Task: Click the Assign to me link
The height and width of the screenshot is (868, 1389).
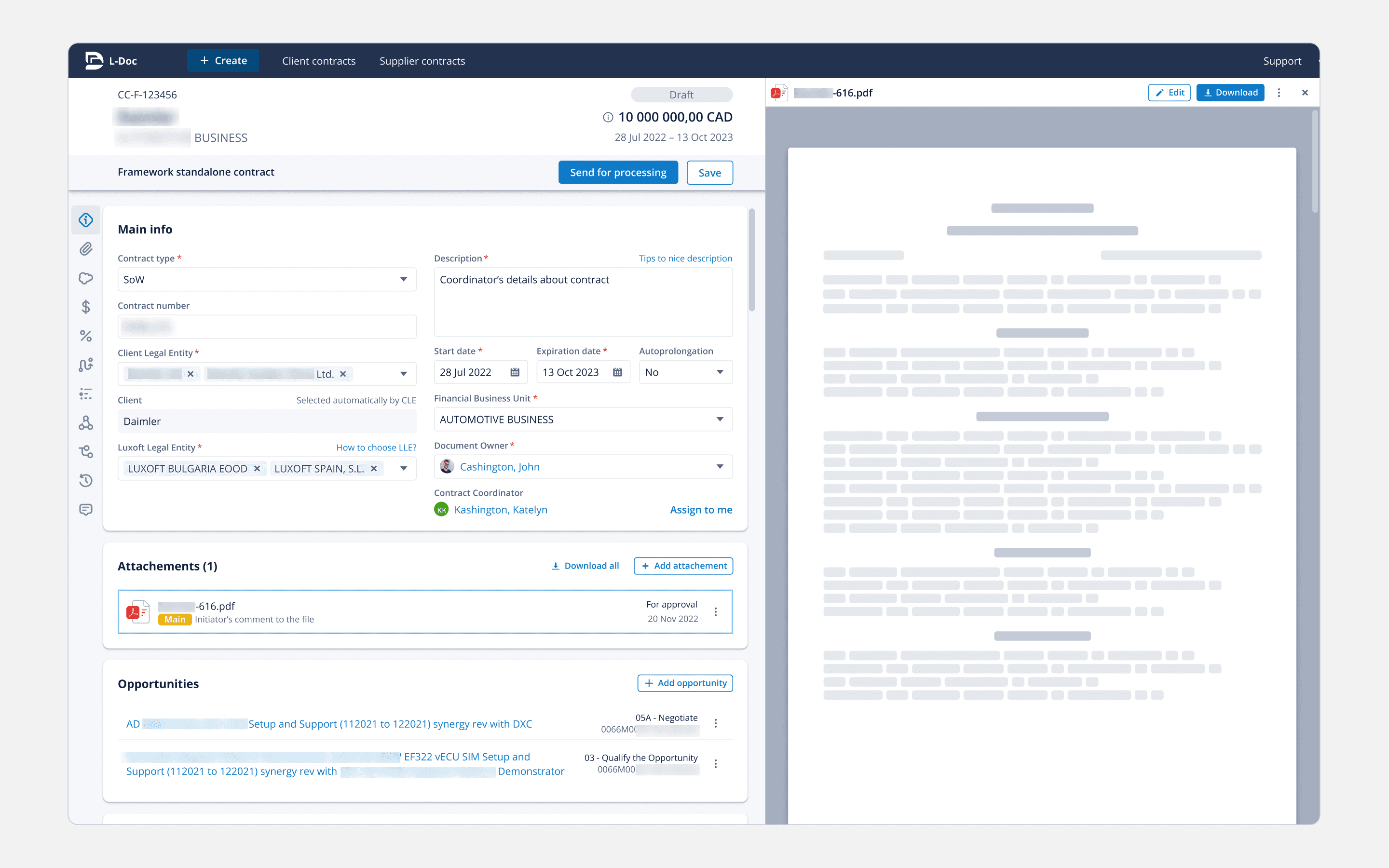Action: pos(701,510)
